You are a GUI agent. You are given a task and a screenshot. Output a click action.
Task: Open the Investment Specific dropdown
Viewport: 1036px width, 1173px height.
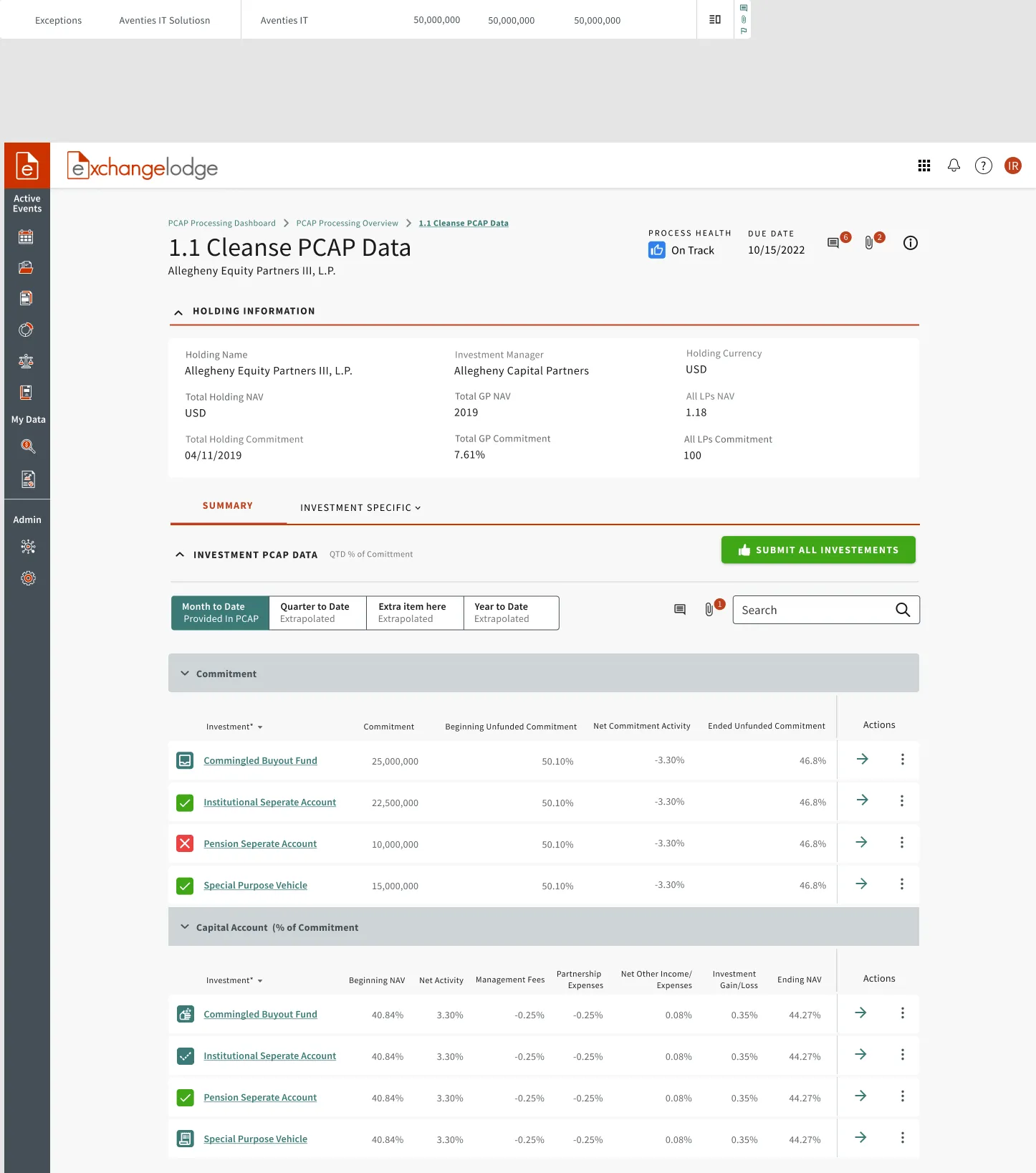(x=360, y=507)
